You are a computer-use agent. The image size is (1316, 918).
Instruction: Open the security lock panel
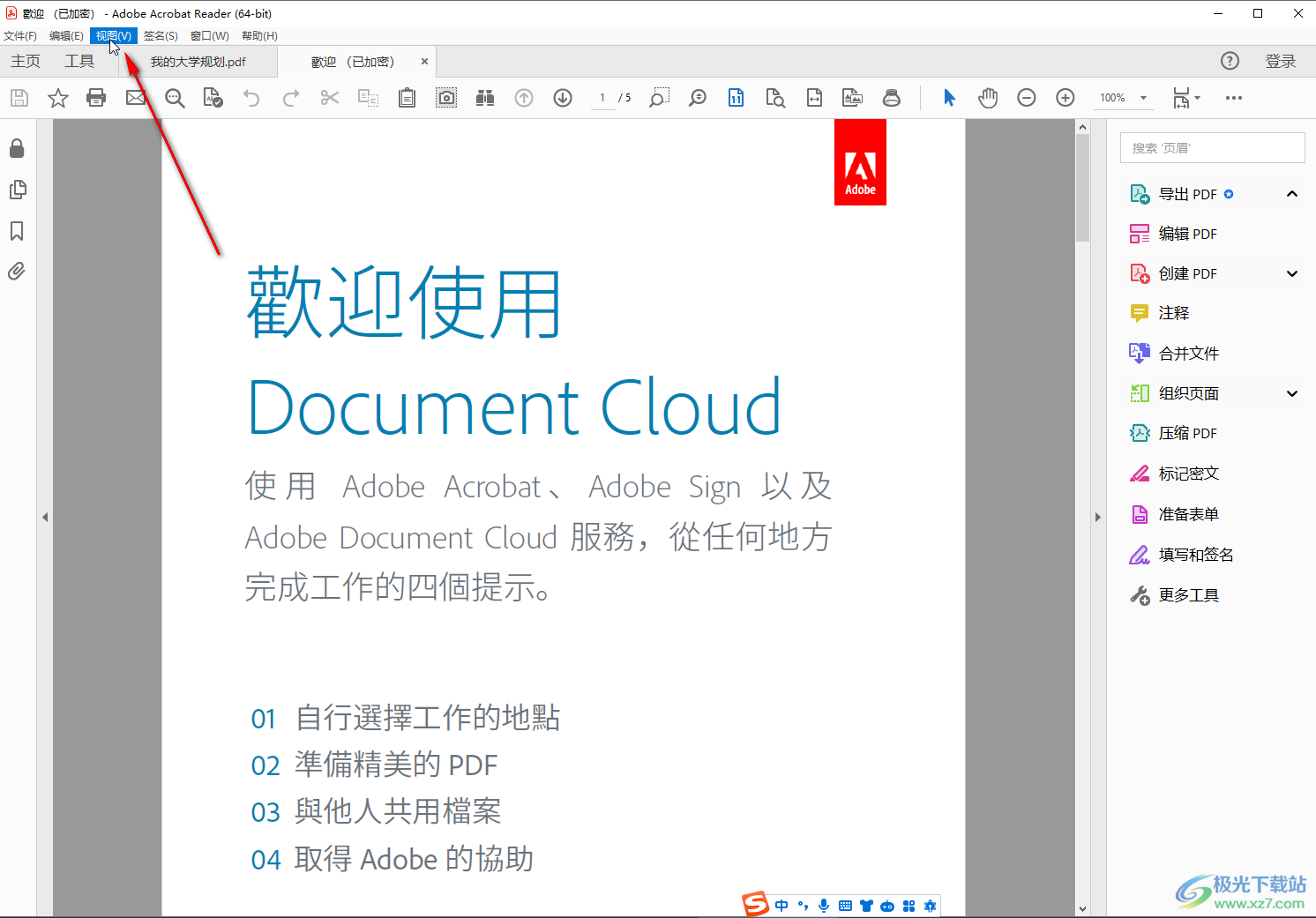coord(17,148)
